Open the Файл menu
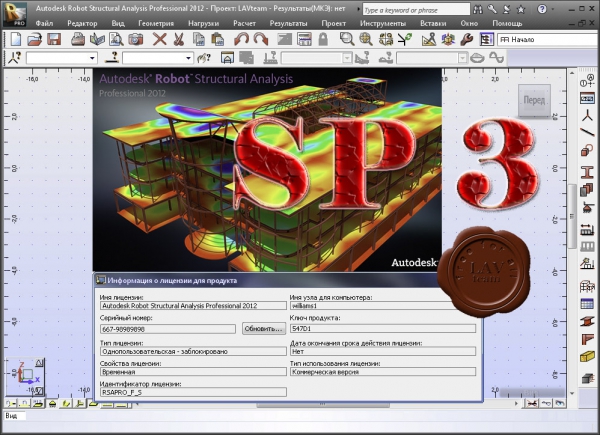600x435 pixels. 44,23
